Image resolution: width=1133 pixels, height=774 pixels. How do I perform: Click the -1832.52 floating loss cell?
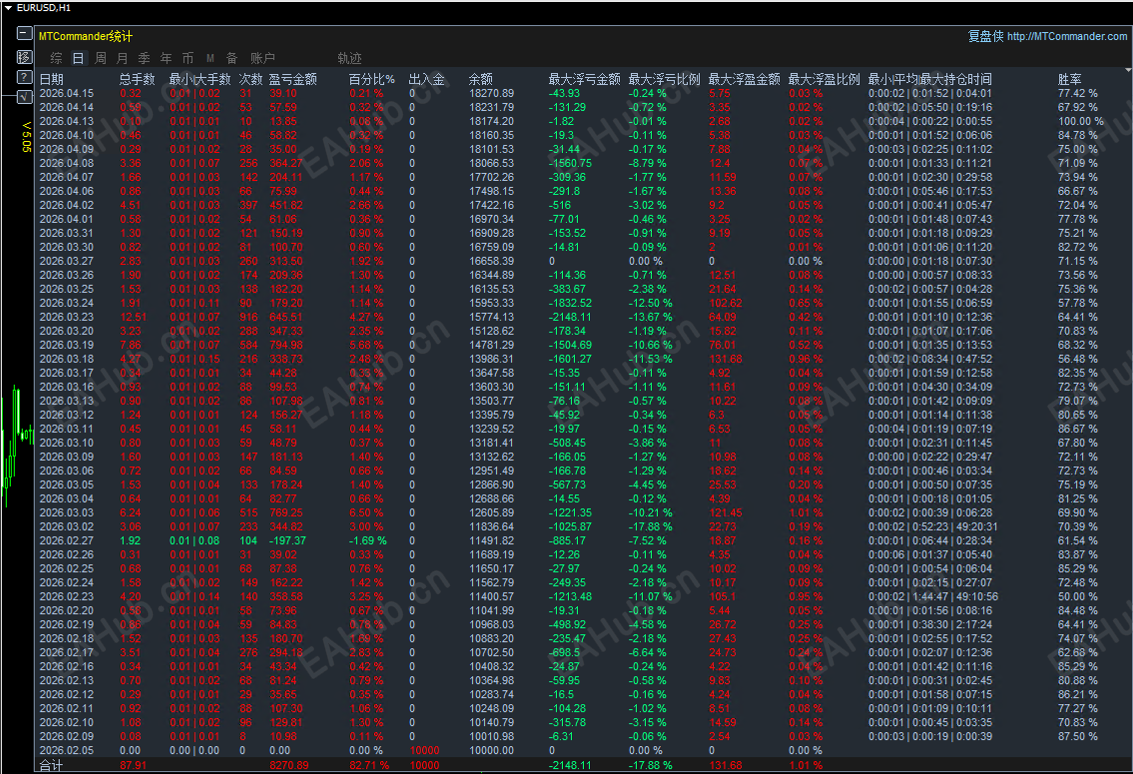pos(569,304)
